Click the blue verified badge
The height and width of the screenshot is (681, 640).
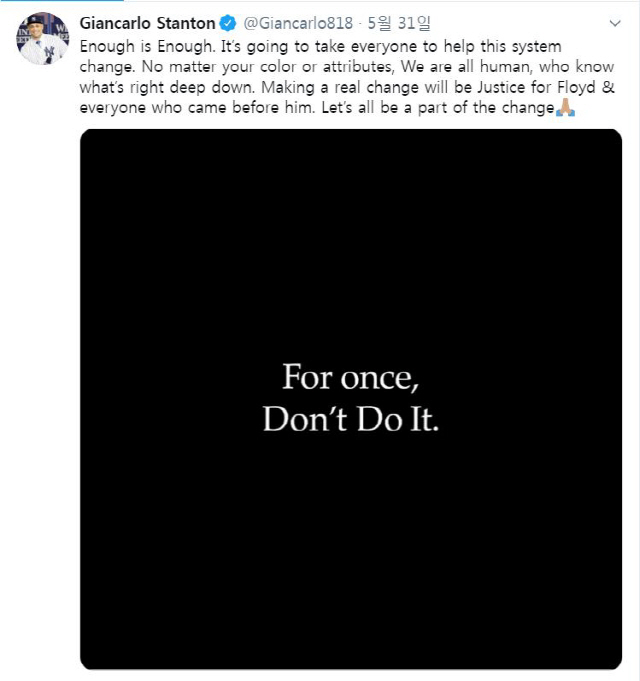click(228, 23)
